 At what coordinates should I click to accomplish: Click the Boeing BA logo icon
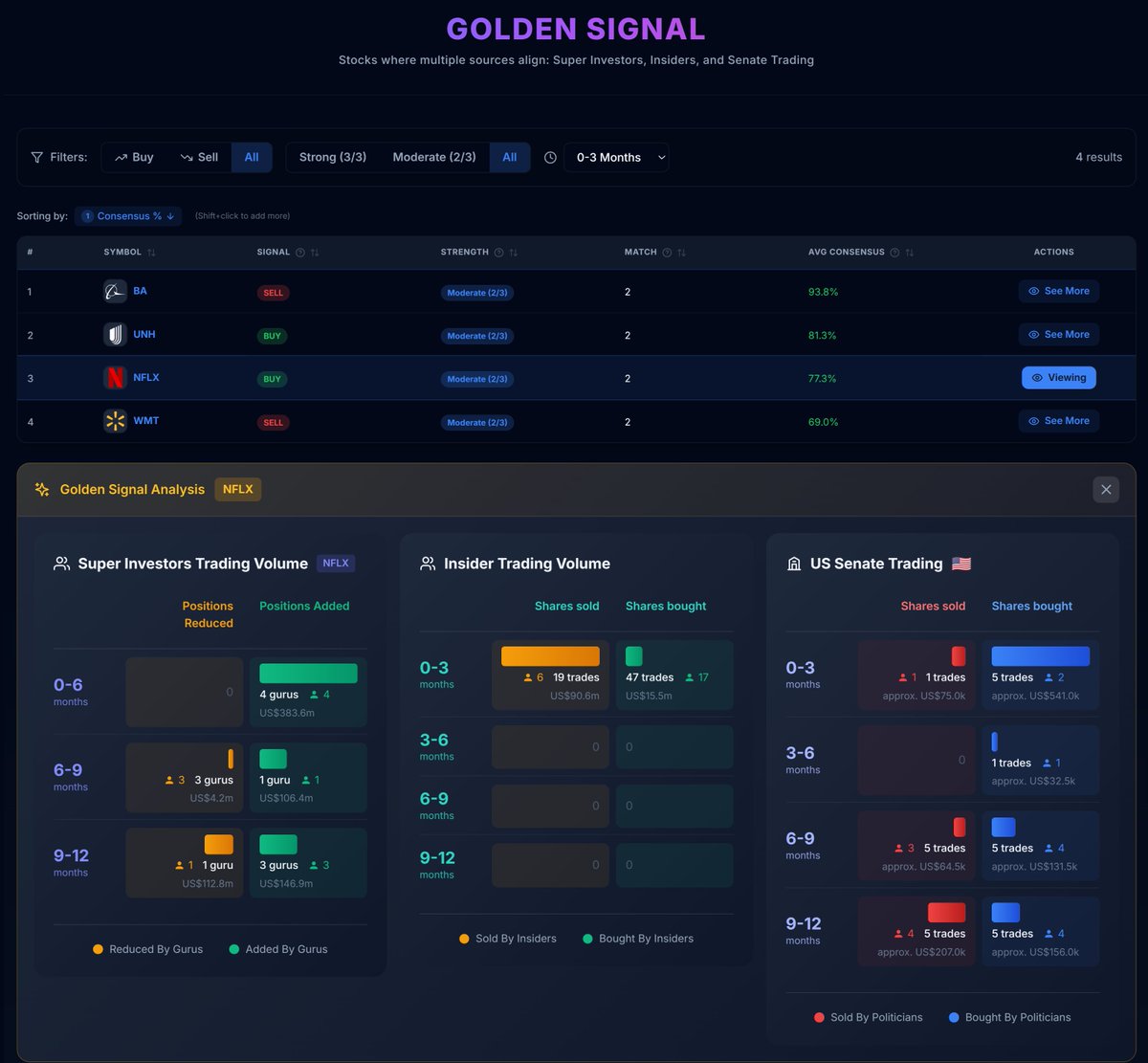point(115,291)
